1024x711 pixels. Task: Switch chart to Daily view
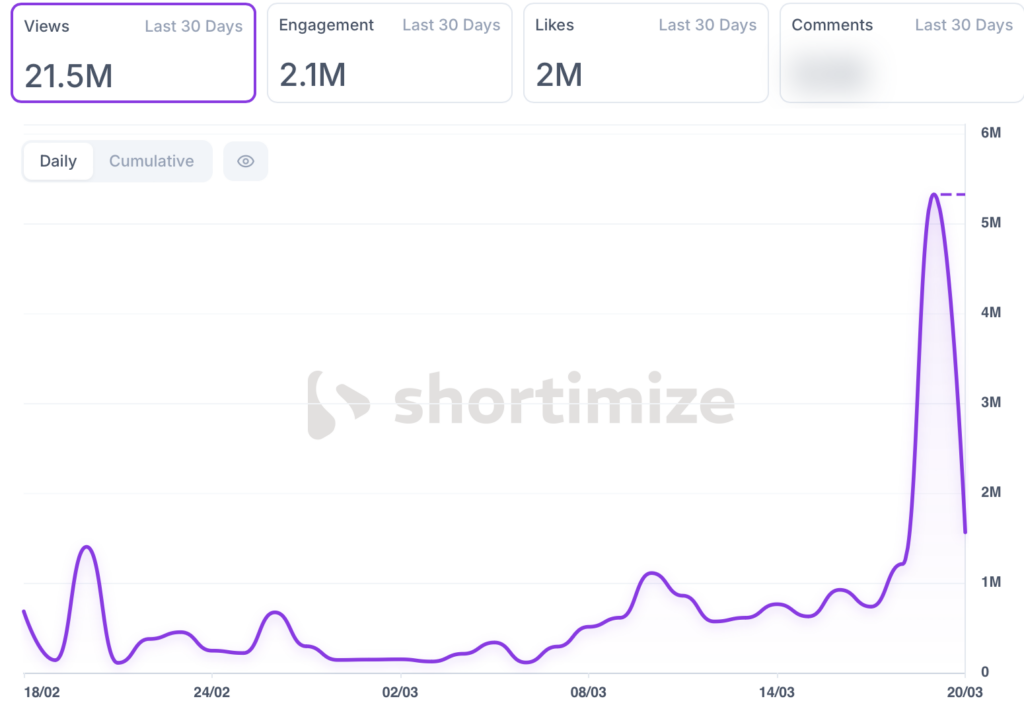point(58,161)
